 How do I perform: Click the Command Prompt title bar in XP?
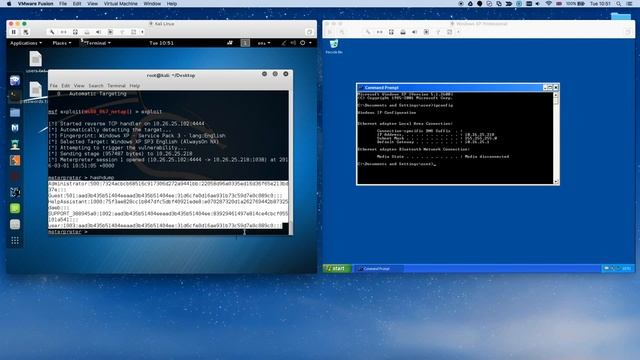(x=450, y=87)
